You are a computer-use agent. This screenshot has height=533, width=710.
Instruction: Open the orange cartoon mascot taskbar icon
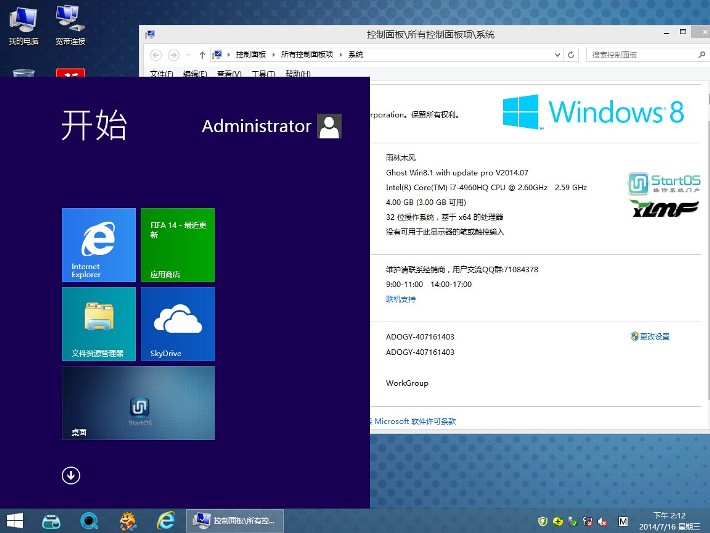(x=128, y=521)
